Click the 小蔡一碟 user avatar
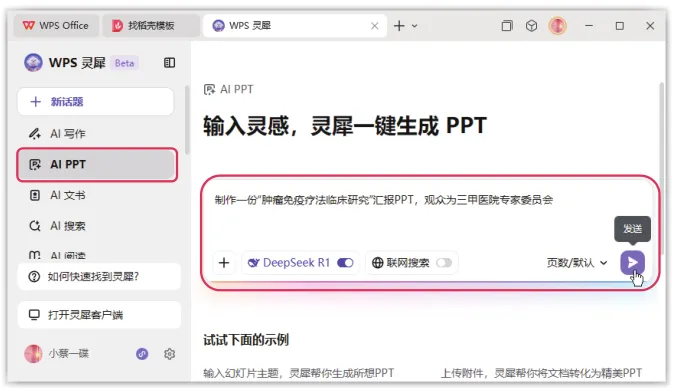This screenshot has height=388, width=676. point(33,354)
